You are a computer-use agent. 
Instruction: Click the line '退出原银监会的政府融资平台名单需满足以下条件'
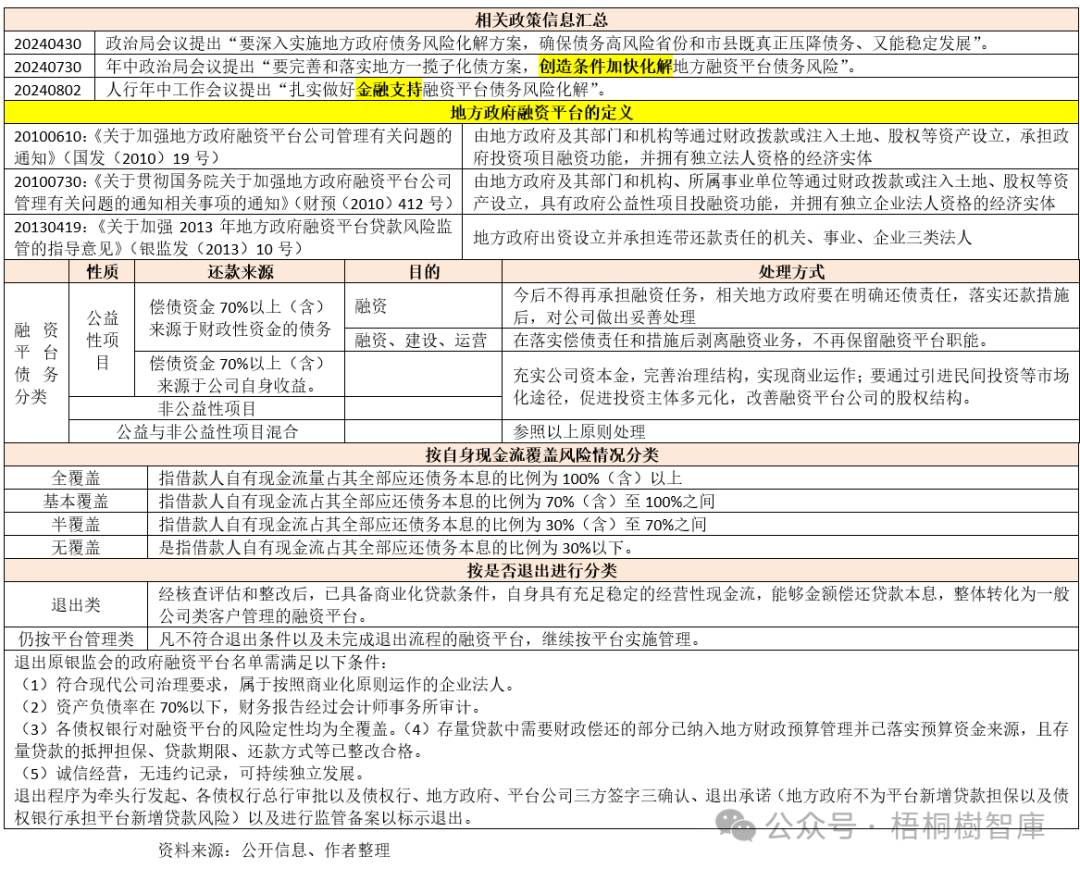pos(200,662)
